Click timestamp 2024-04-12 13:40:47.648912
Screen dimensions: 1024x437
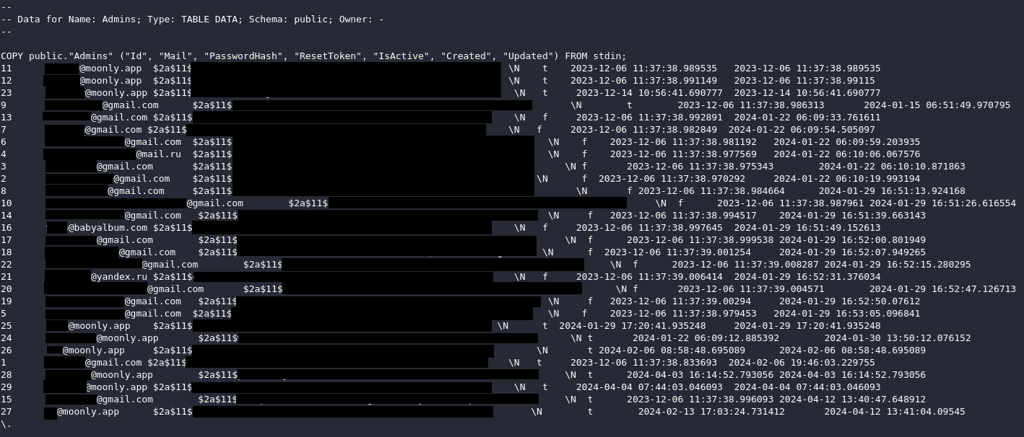click(x=852, y=399)
